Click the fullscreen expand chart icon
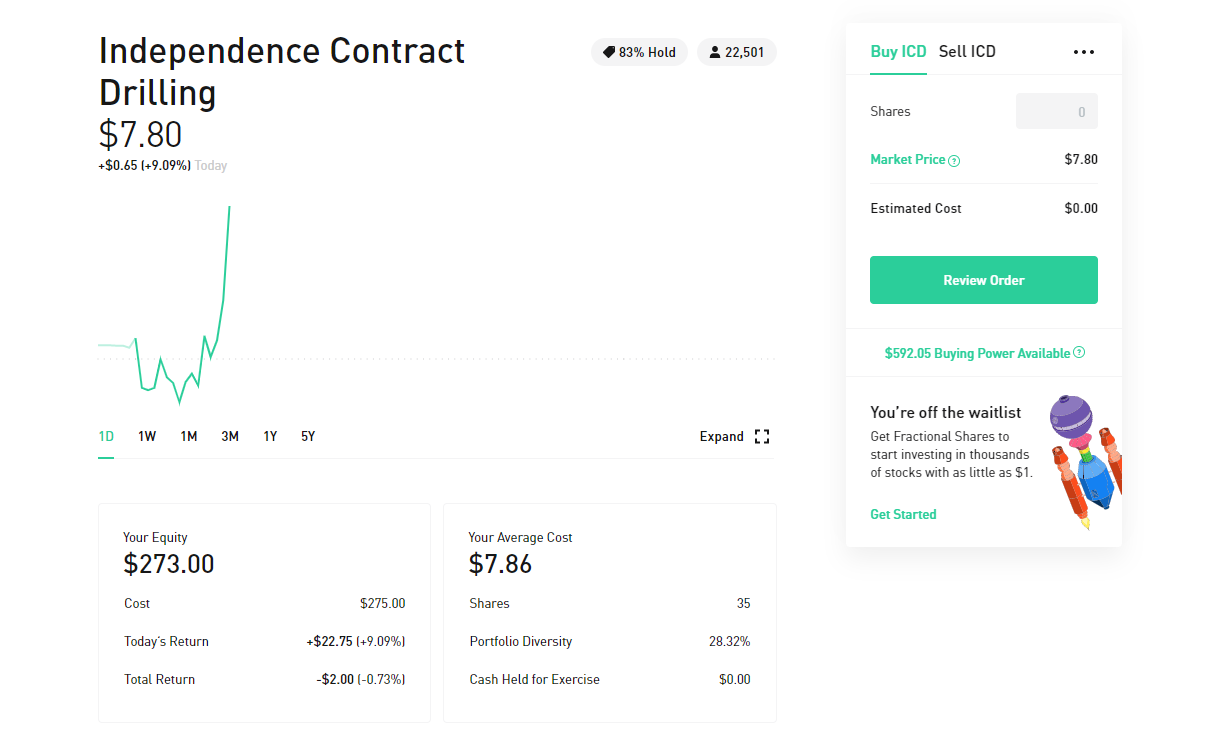 click(762, 437)
